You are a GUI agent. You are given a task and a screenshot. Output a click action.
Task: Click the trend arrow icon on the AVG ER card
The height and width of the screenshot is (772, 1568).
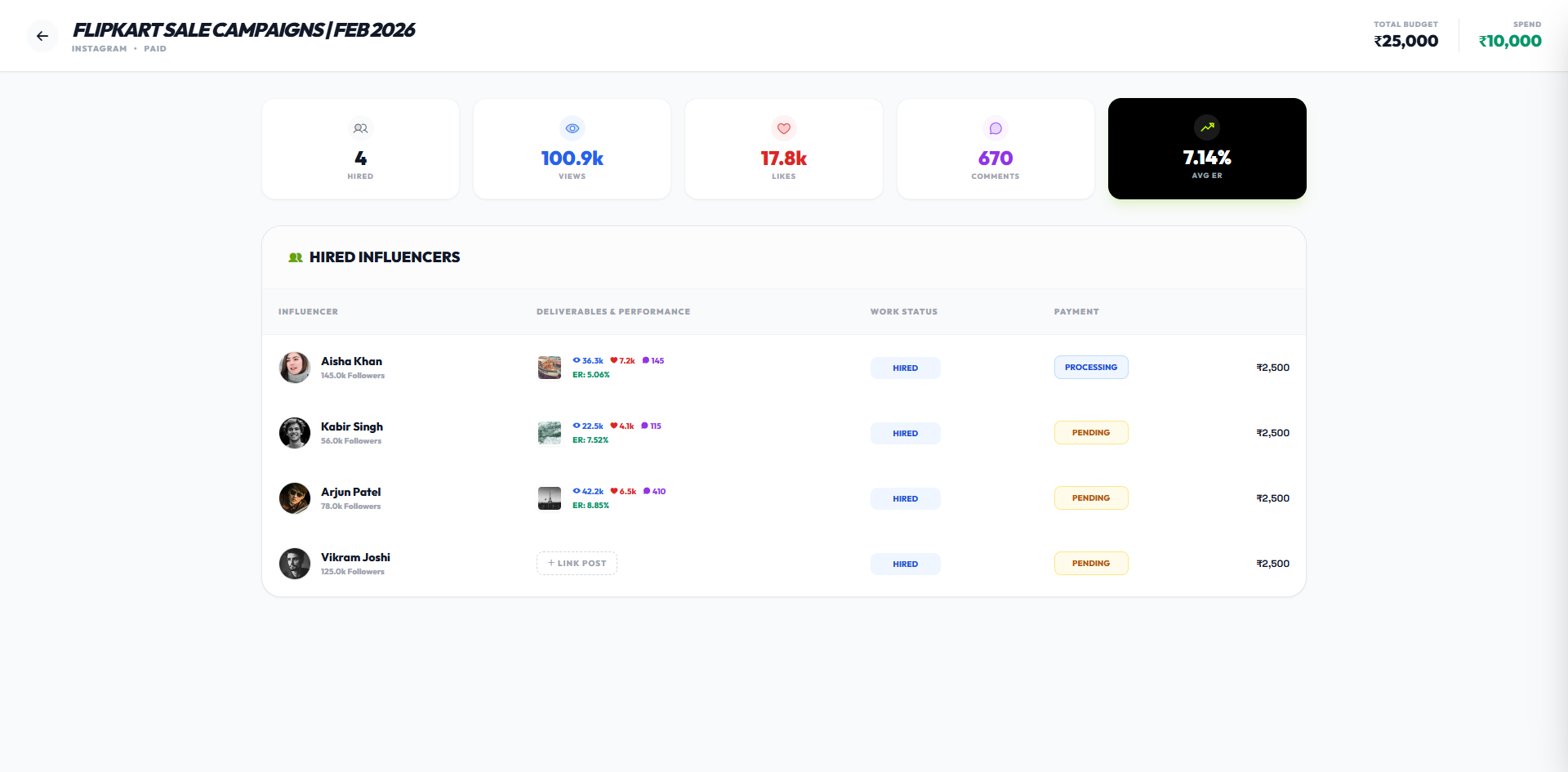(x=1207, y=128)
